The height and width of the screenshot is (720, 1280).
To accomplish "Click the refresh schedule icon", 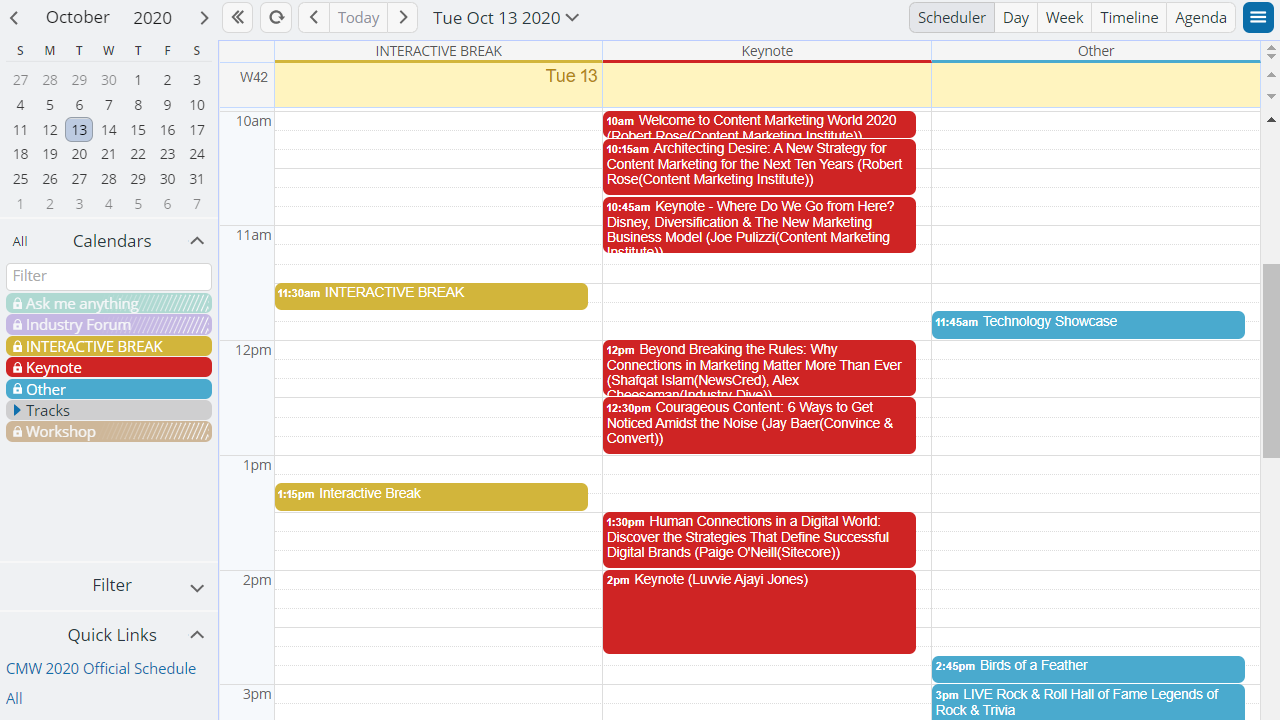I will (x=275, y=17).
